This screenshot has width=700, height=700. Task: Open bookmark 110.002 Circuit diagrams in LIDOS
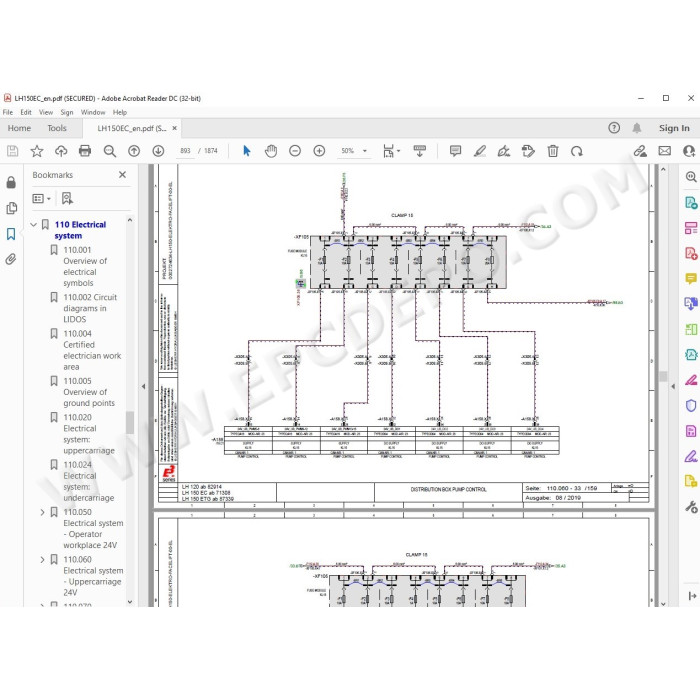click(90, 308)
